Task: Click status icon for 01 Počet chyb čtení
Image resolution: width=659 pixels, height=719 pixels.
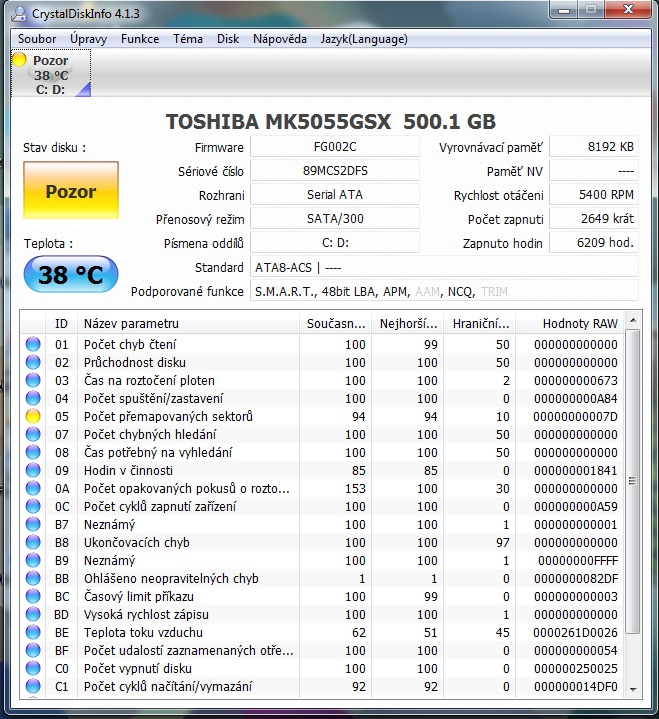Action: pos(33,344)
